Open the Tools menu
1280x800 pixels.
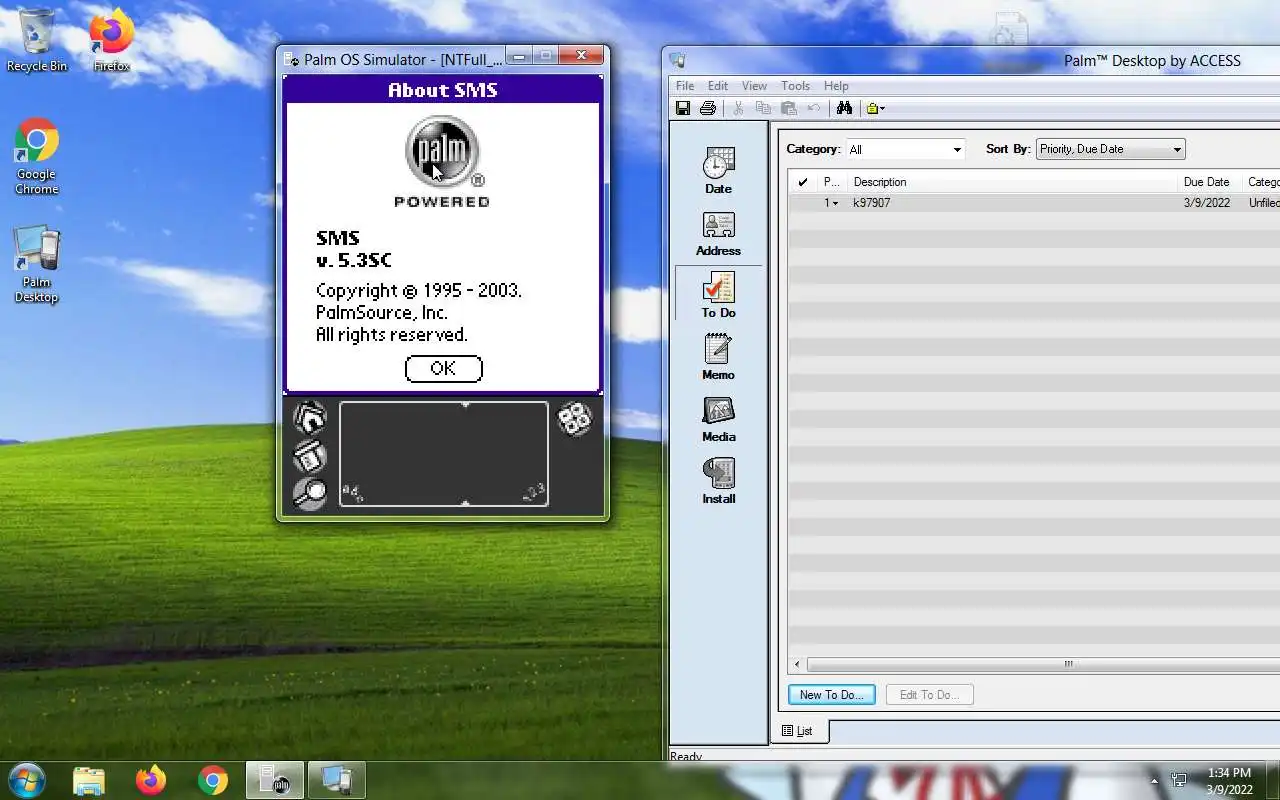pyautogui.click(x=795, y=86)
